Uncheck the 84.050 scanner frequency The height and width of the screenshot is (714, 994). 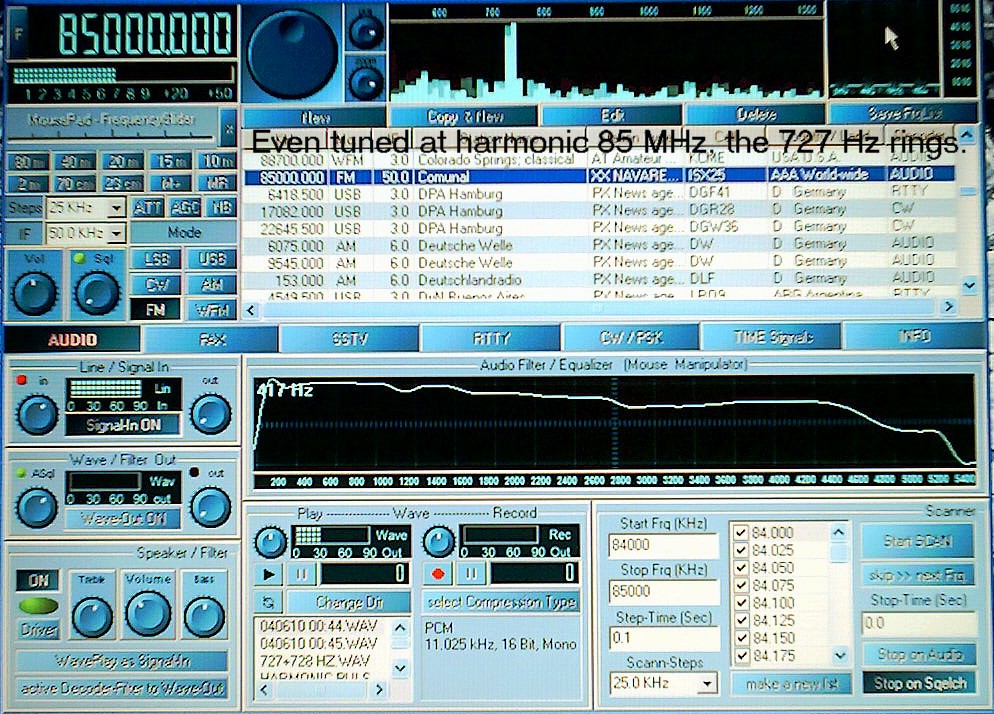tap(741, 568)
